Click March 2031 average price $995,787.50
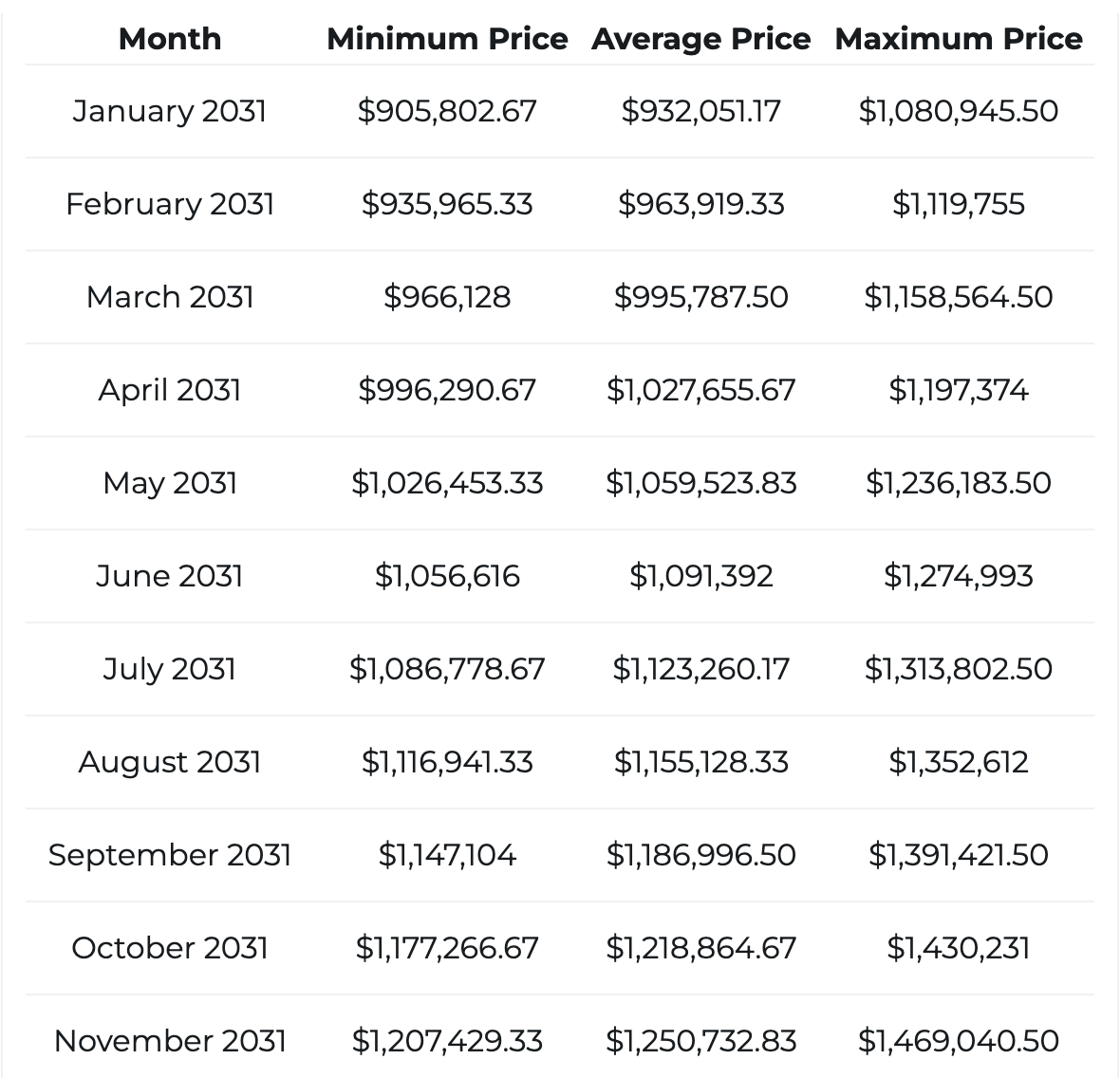Image resolution: width=1120 pixels, height=1078 pixels. (x=700, y=297)
